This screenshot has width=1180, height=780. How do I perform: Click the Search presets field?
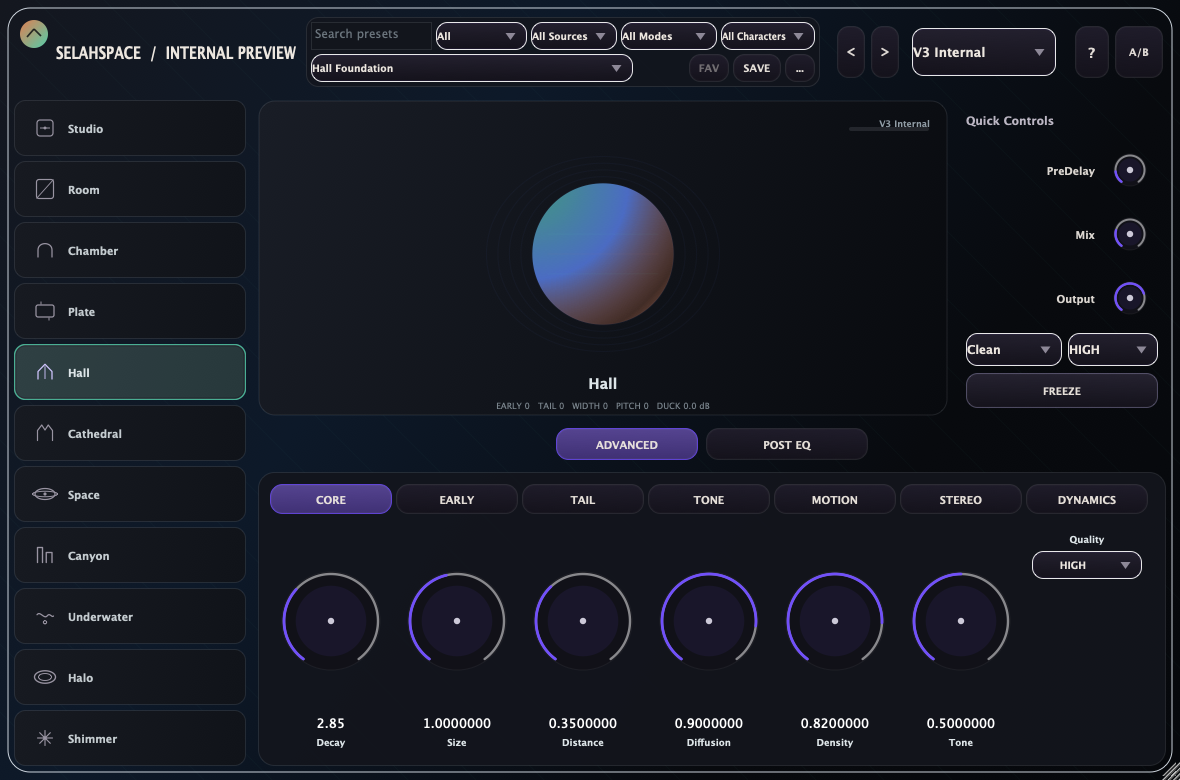(x=372, y=35)
